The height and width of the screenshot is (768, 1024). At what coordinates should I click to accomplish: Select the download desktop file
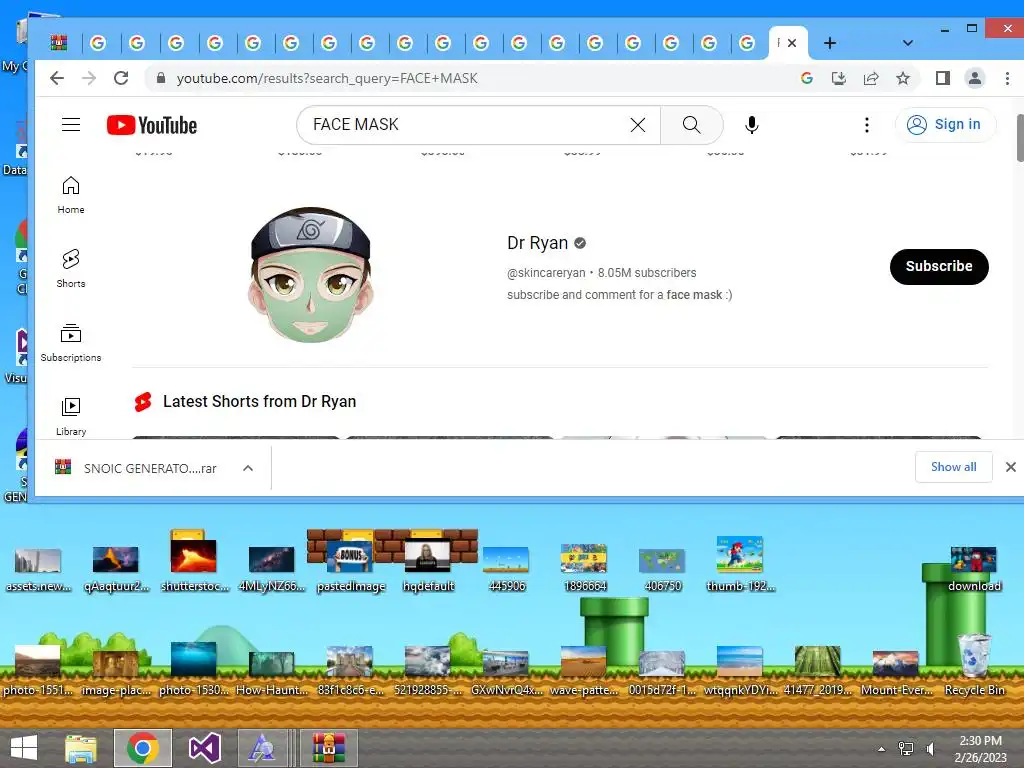click(974, 569)
